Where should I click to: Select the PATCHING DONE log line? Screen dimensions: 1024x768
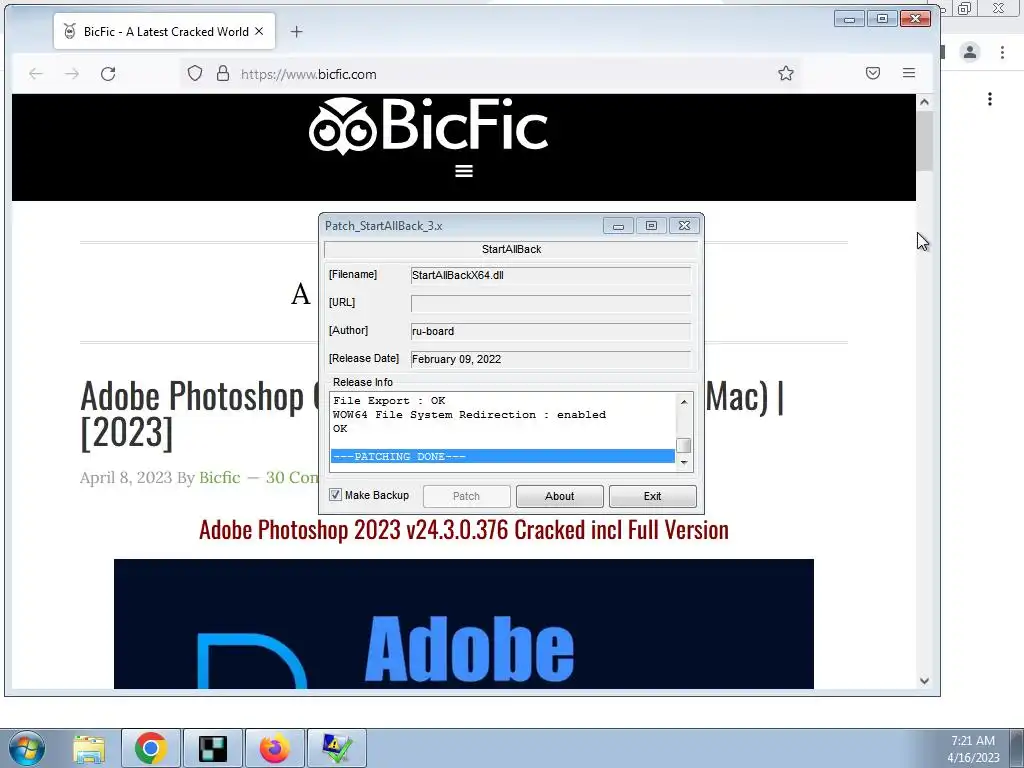[x=502, y=456]
